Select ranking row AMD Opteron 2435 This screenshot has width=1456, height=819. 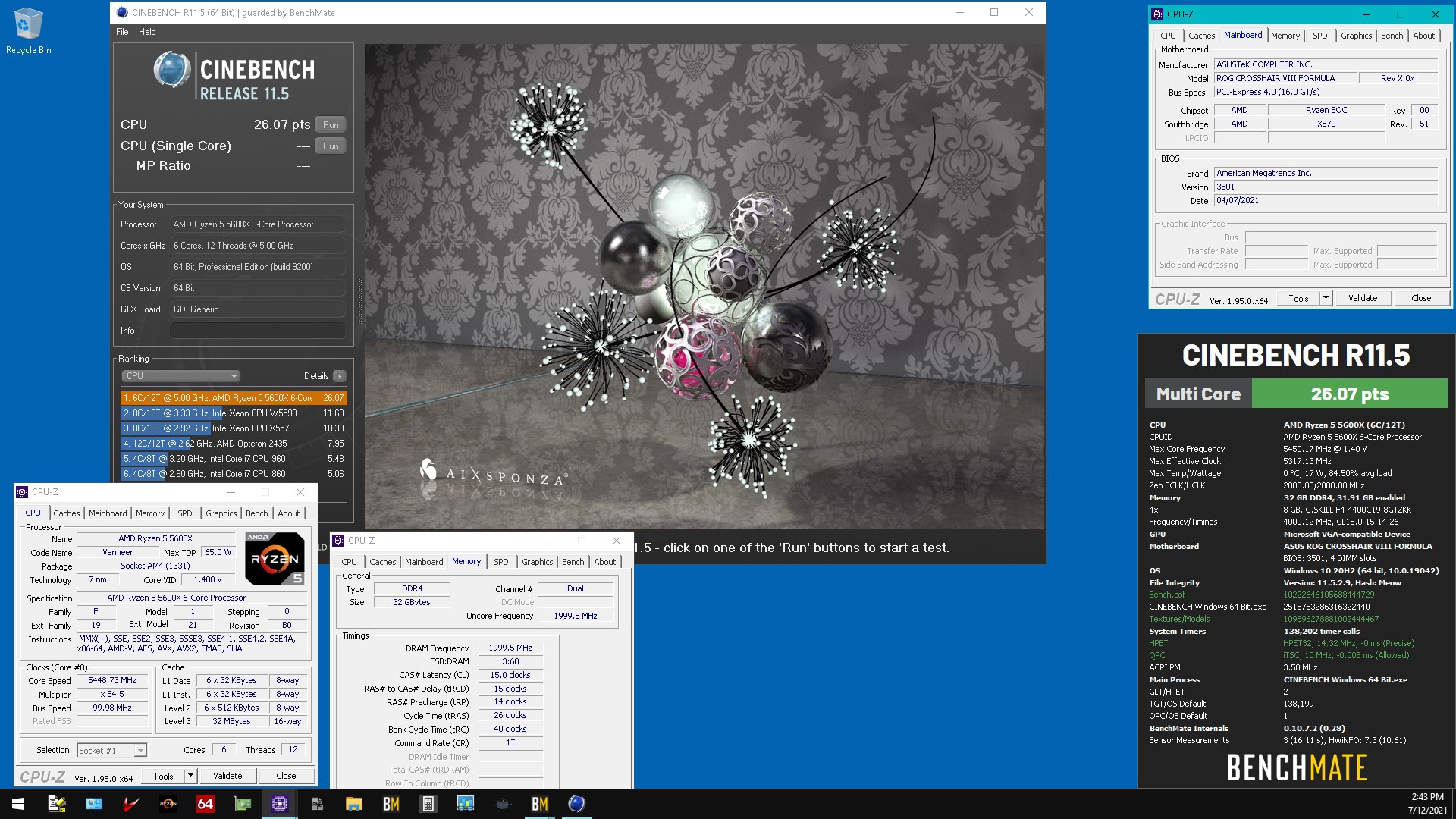click(x=234, y=444)
